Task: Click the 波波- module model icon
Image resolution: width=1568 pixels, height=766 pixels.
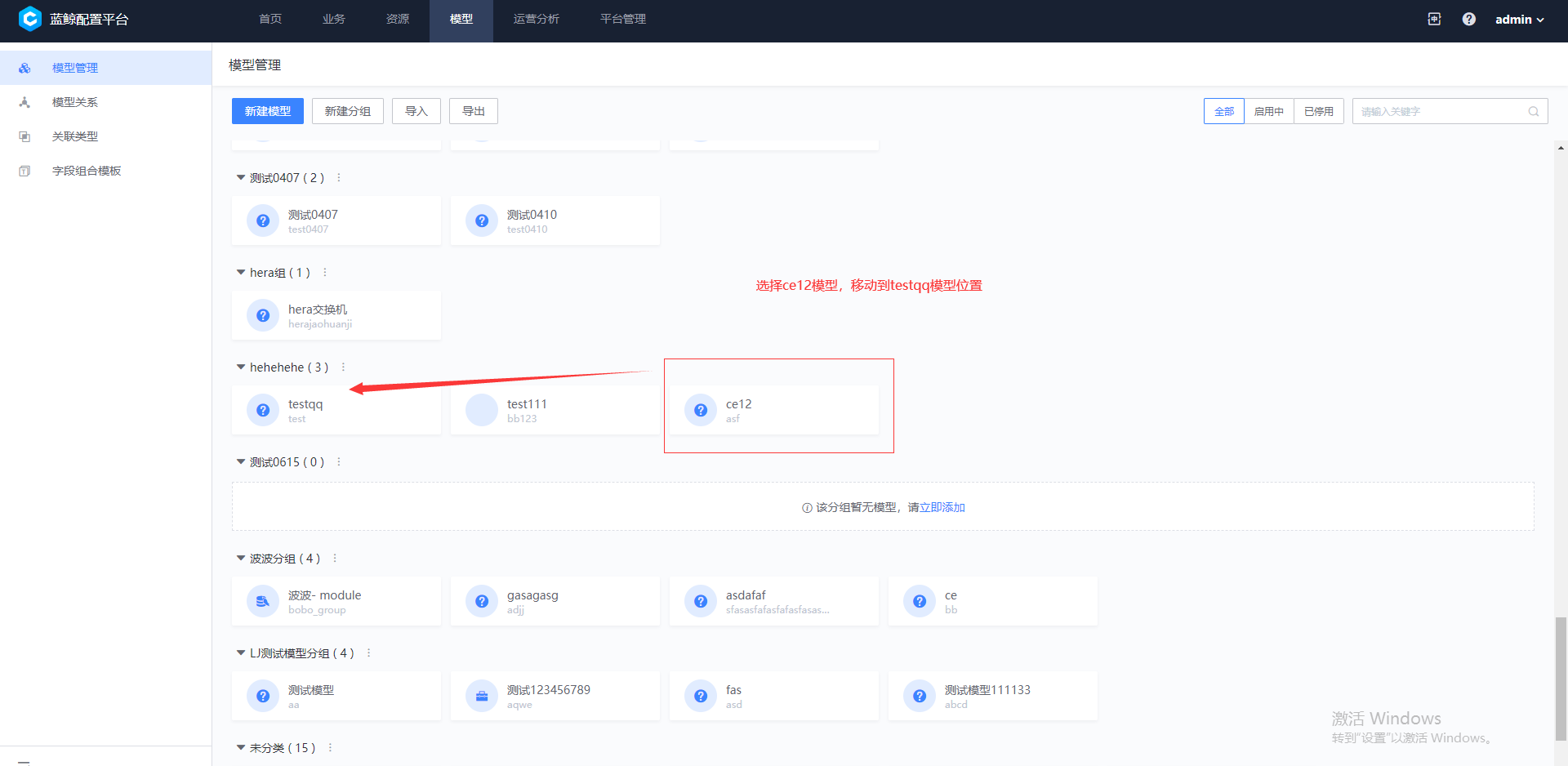Action: pos(262,600)
